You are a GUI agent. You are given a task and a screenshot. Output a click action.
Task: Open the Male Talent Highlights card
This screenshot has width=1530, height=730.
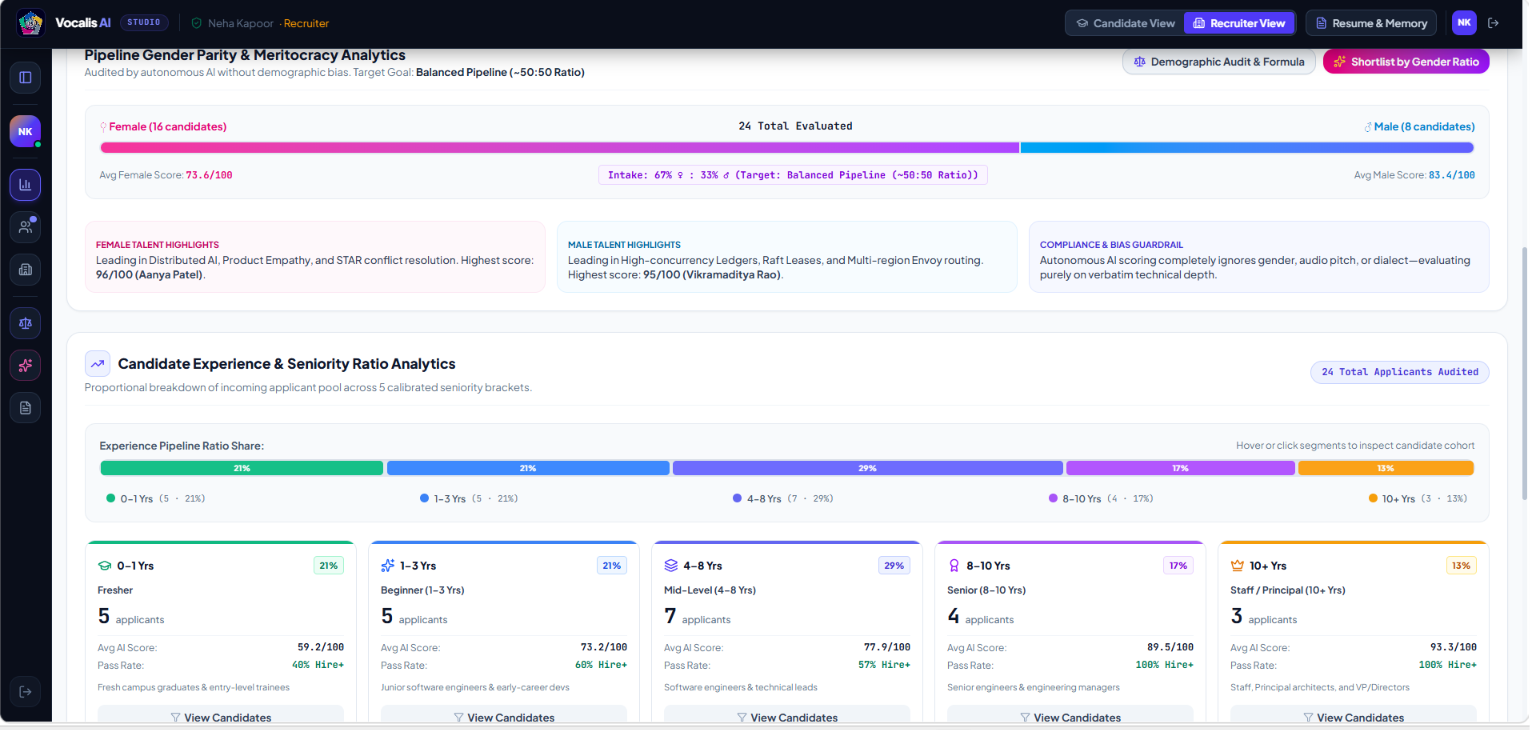787,257
